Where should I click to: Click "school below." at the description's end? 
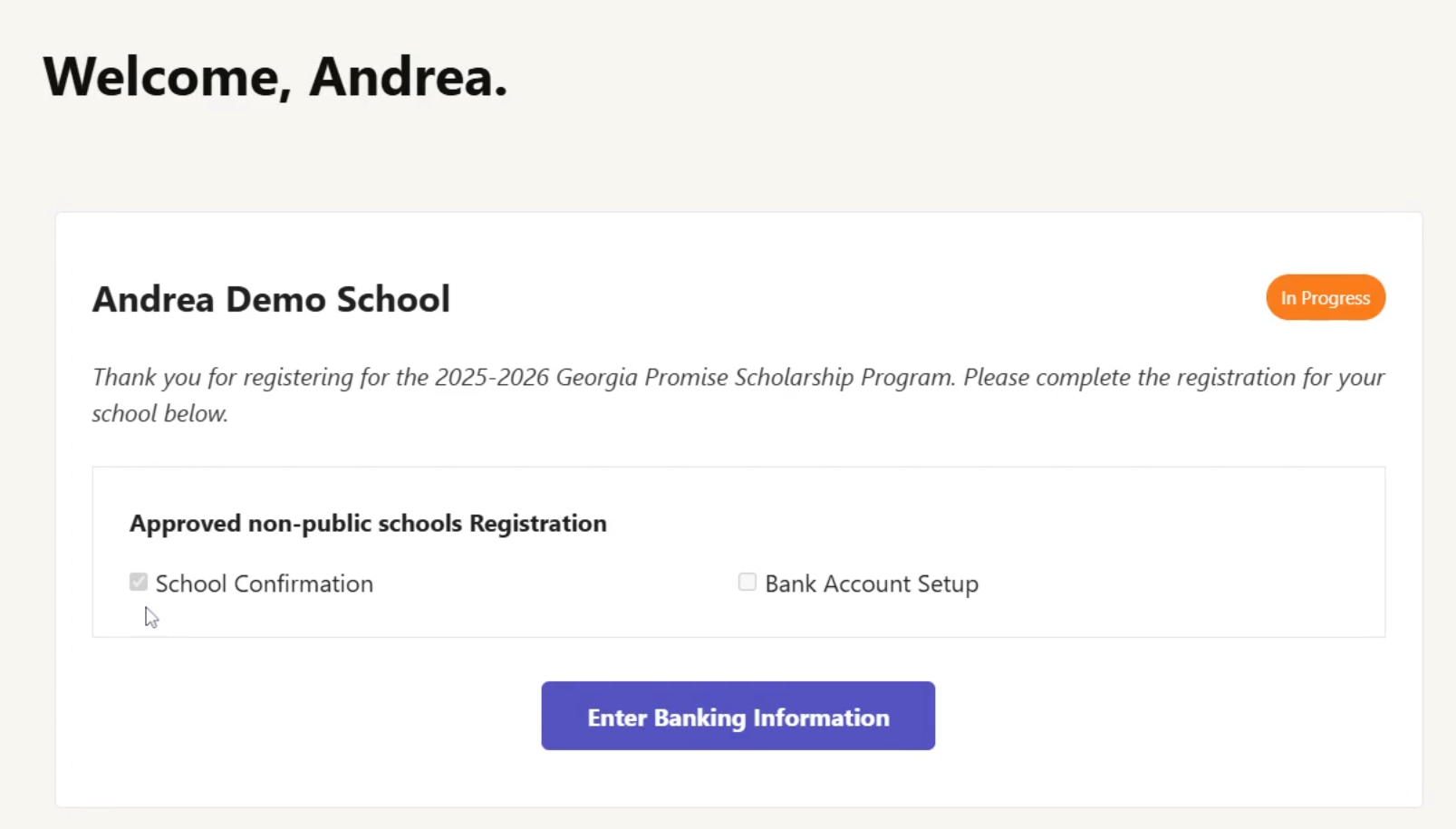[159, 413]
